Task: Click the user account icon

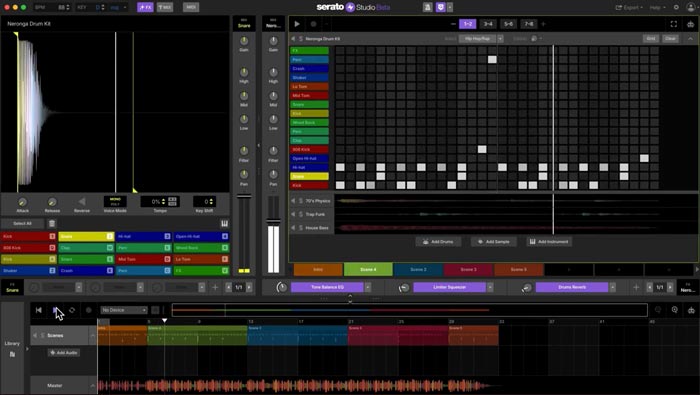Action: click(x=691, y=8)
